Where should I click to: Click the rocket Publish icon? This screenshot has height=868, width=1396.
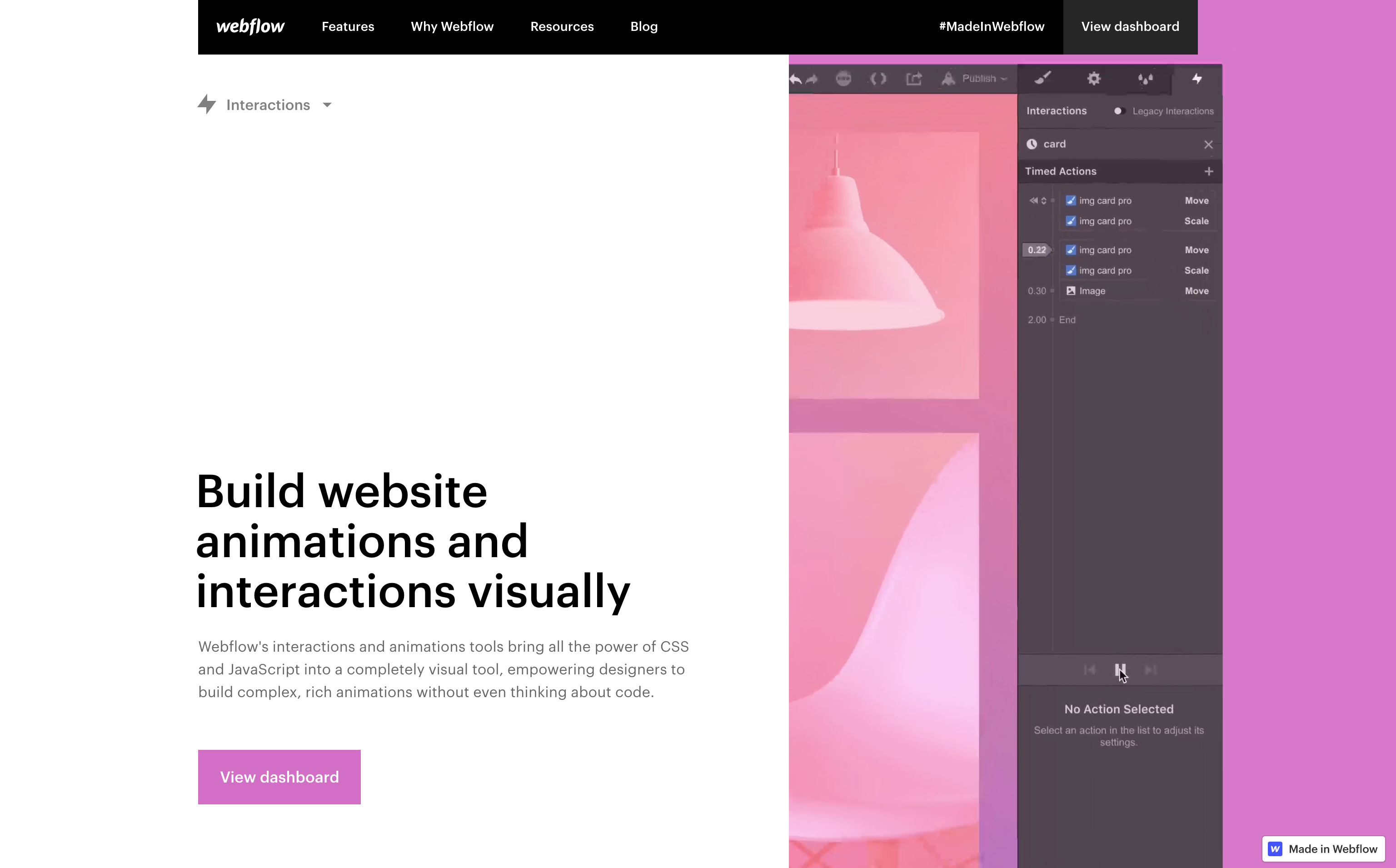click(948, 79)
